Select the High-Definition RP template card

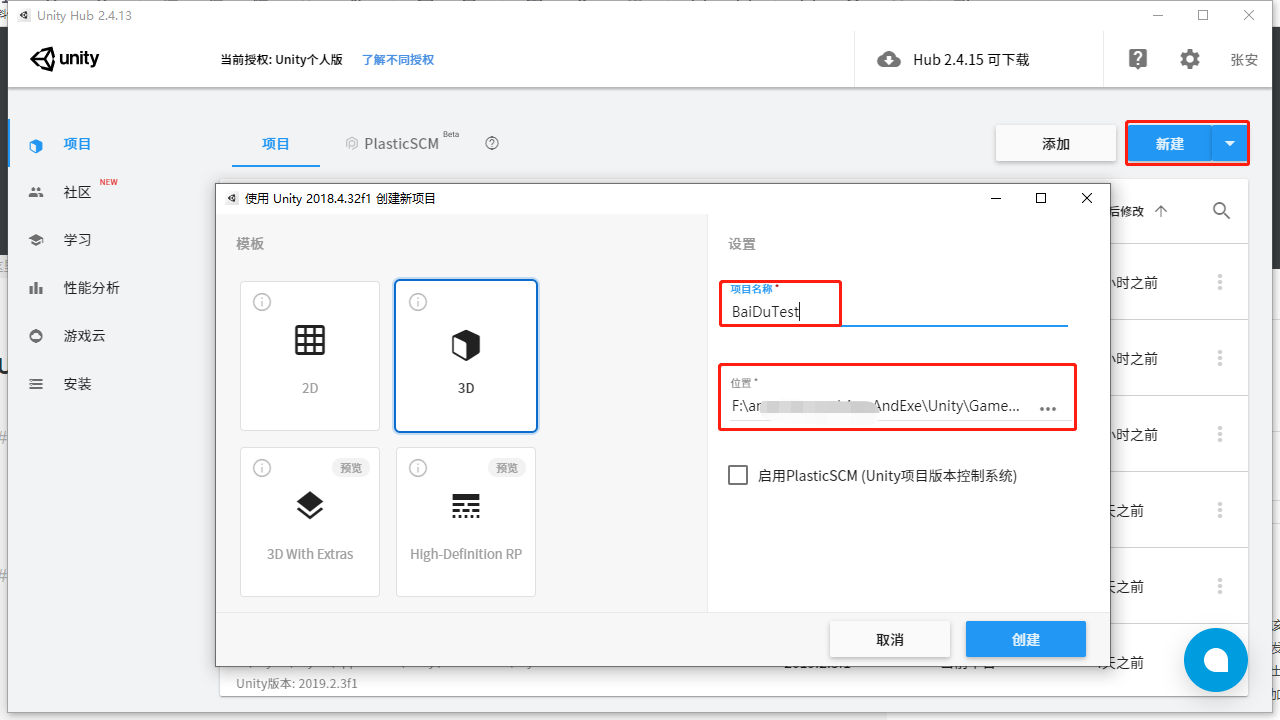[x=466, y=522]
